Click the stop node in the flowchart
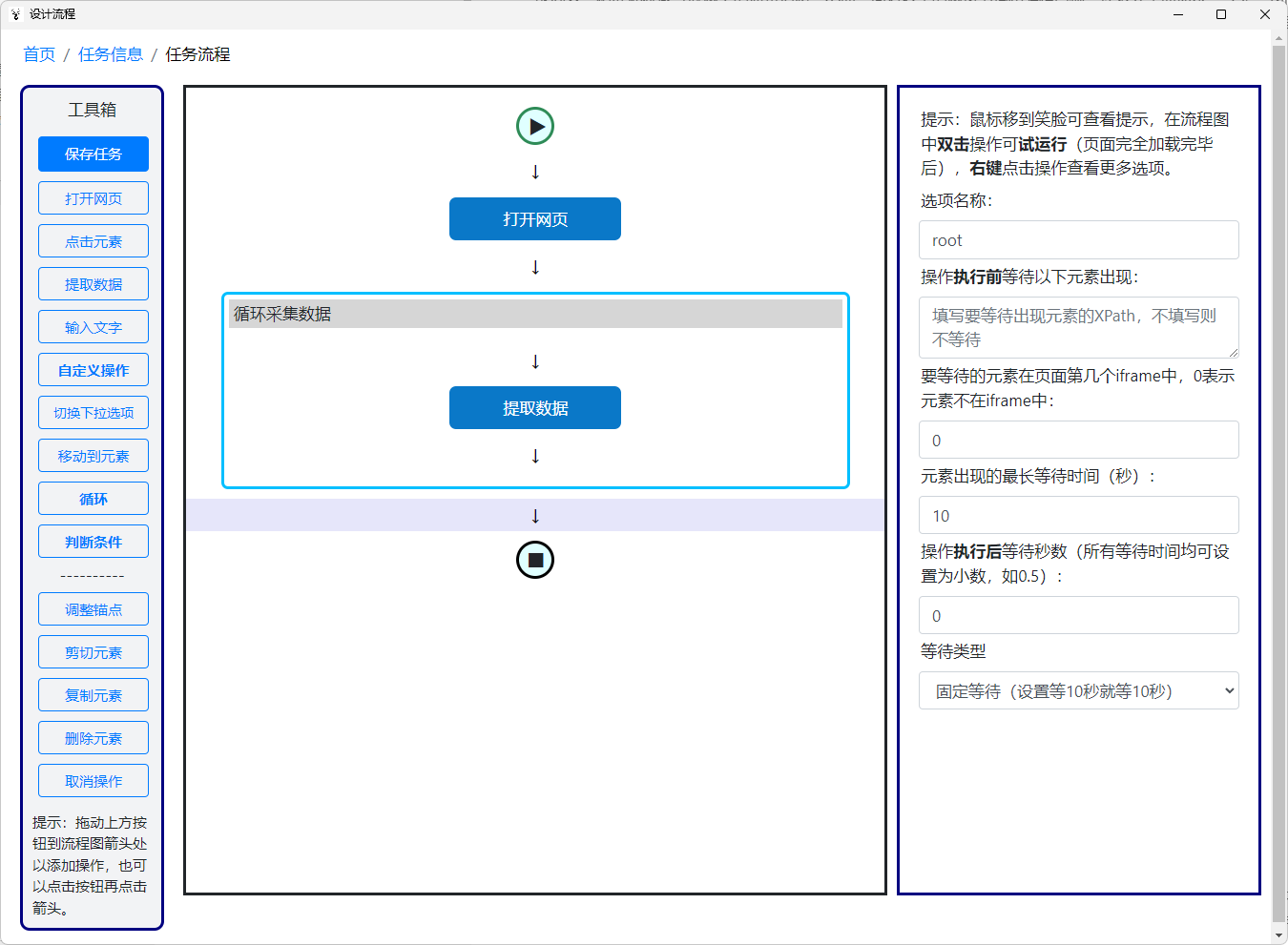 [535, 560]
